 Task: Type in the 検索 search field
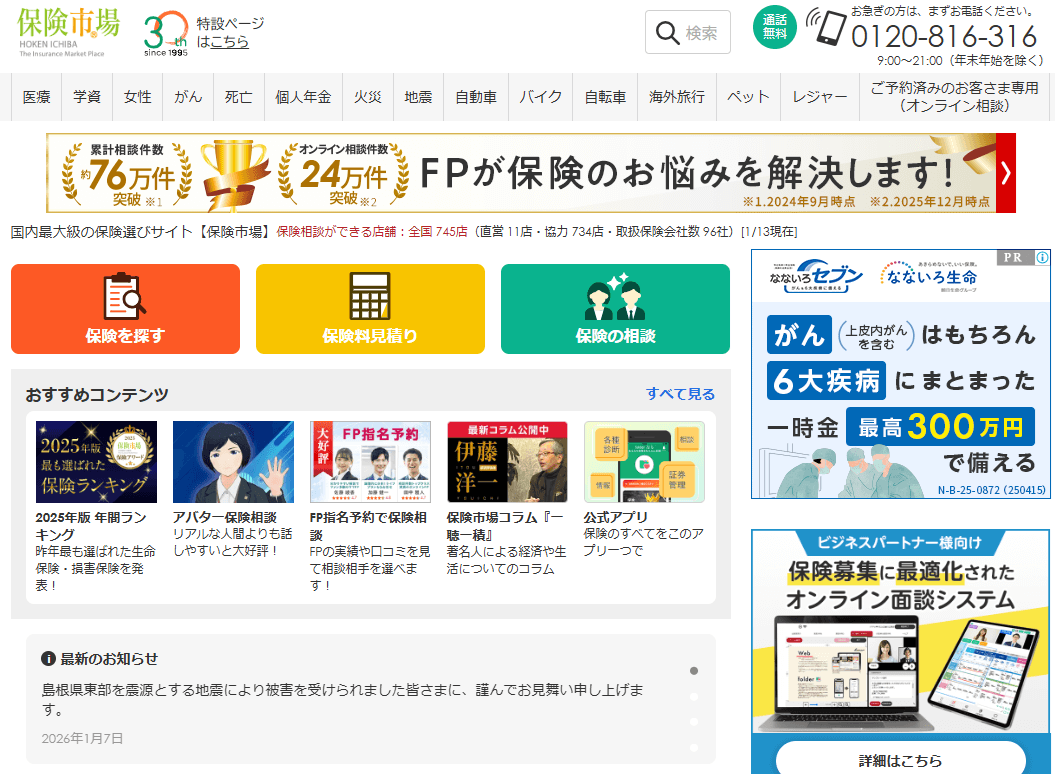click(x=702, y=33)
